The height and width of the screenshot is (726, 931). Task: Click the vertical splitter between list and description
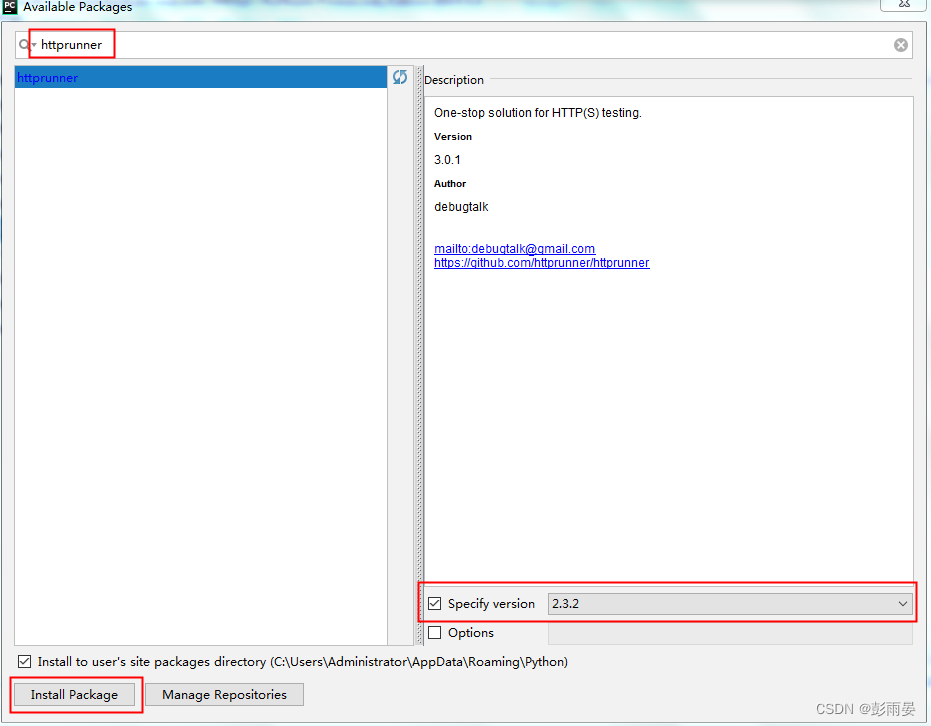coord(419,355)
